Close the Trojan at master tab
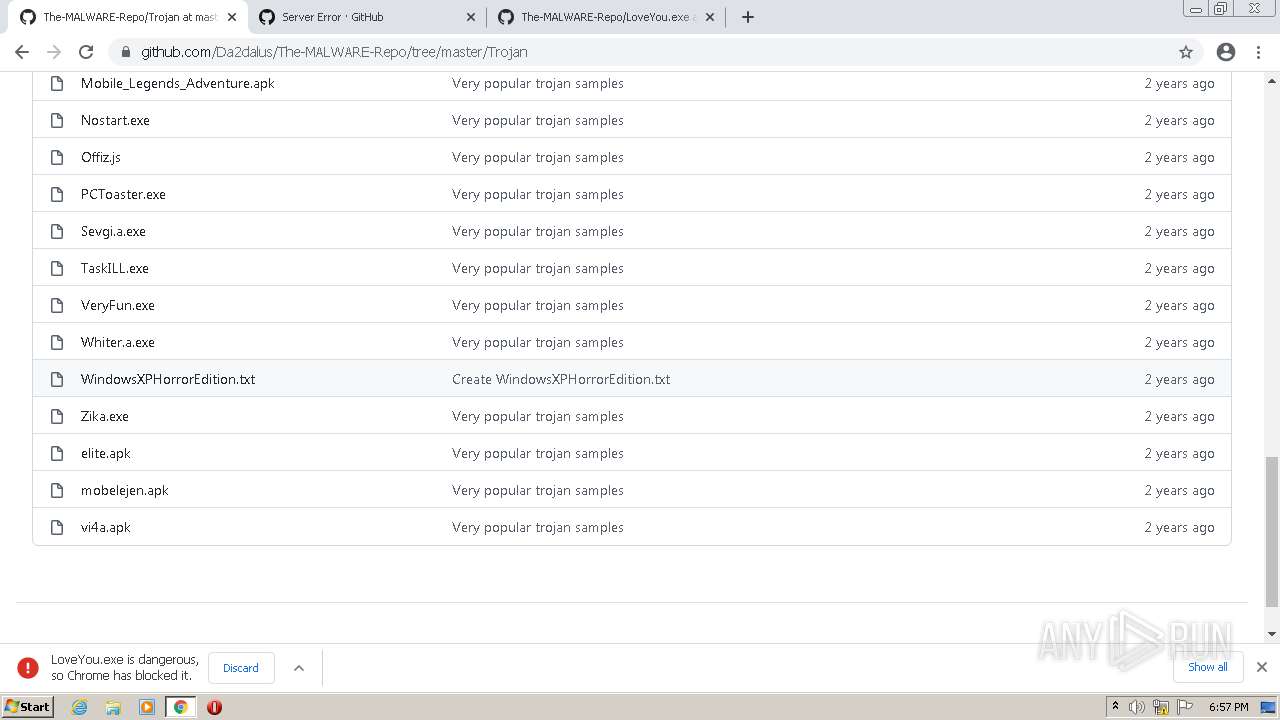Image resolution: width=1280 pixels, height=720 pixels. tap(231, 17)
